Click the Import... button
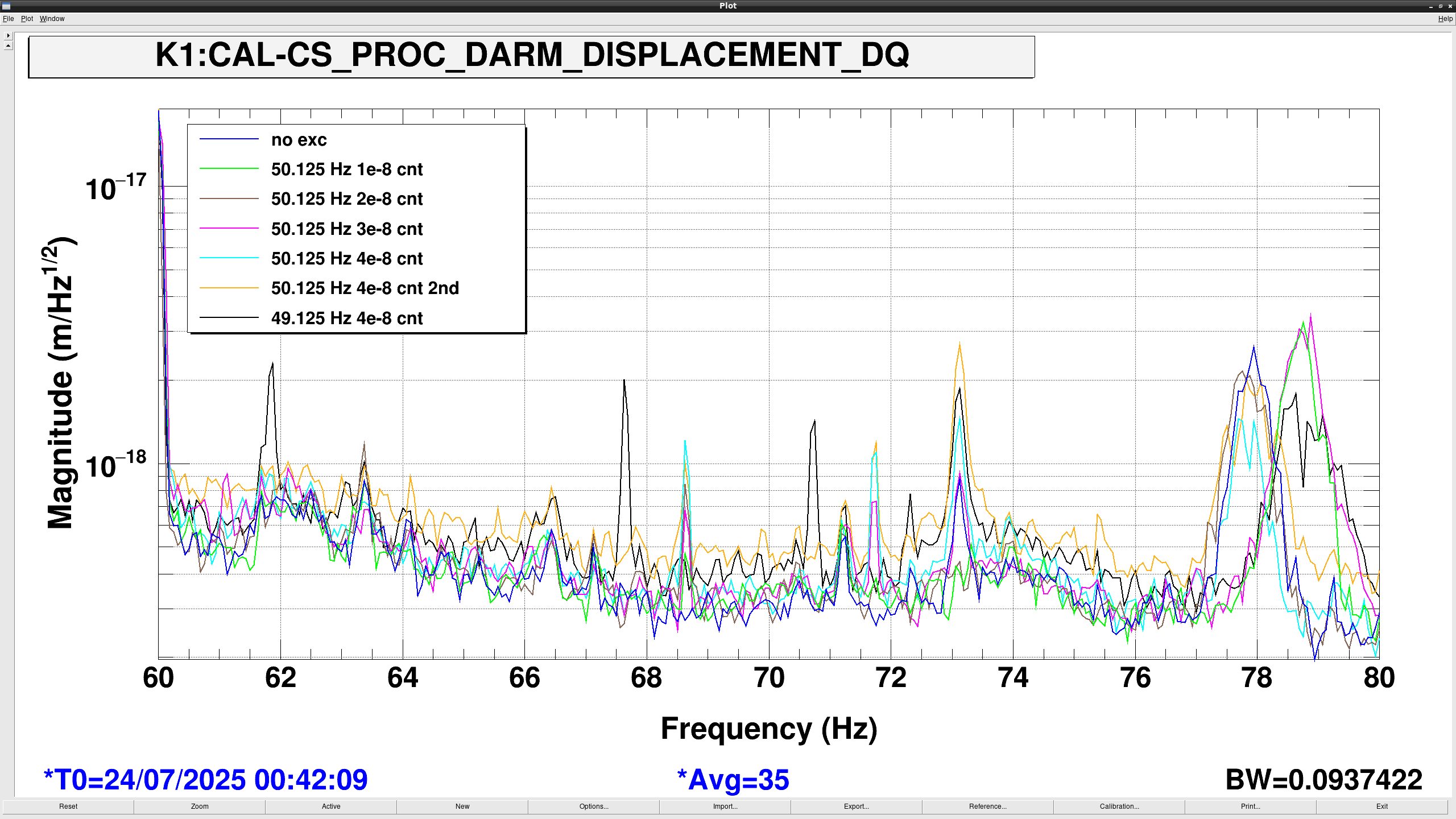 725,806
